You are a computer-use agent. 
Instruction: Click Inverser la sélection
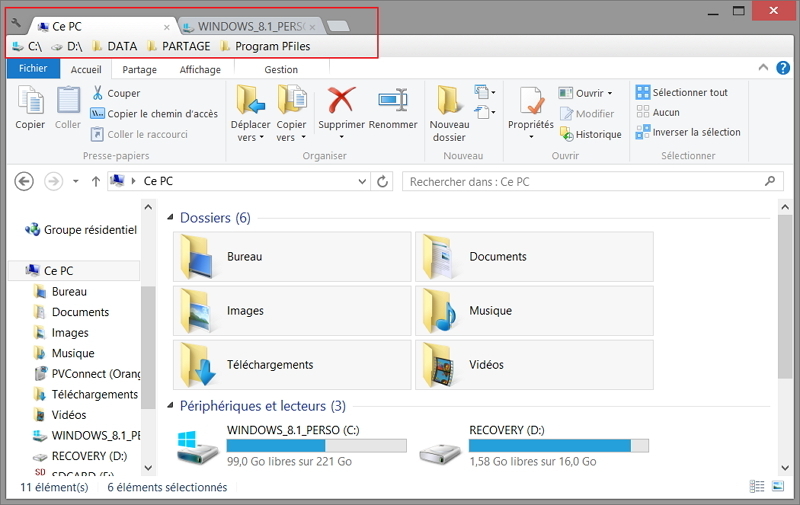click(688, 132)
